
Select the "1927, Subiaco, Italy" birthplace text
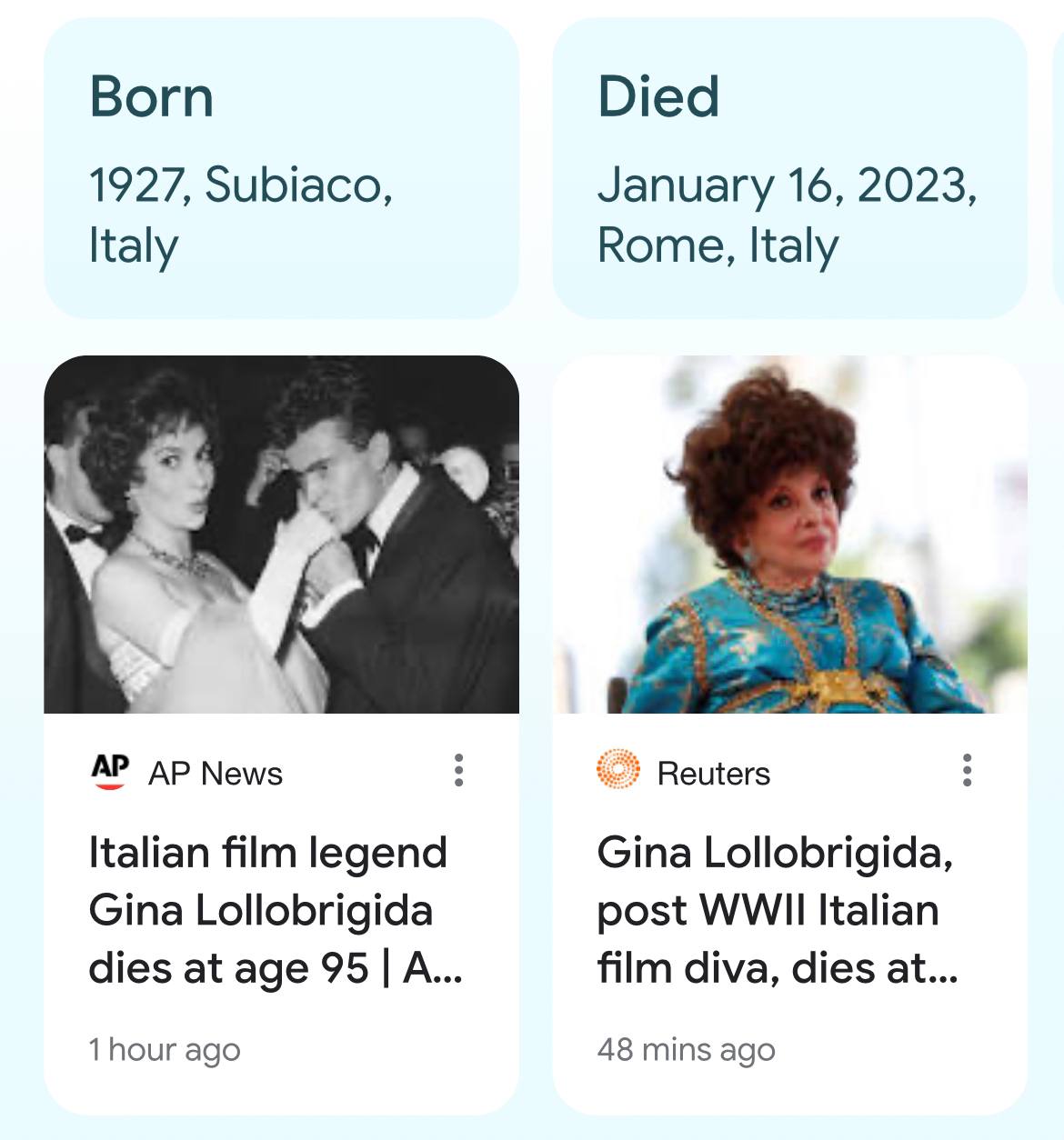click(x=240, y=215)
